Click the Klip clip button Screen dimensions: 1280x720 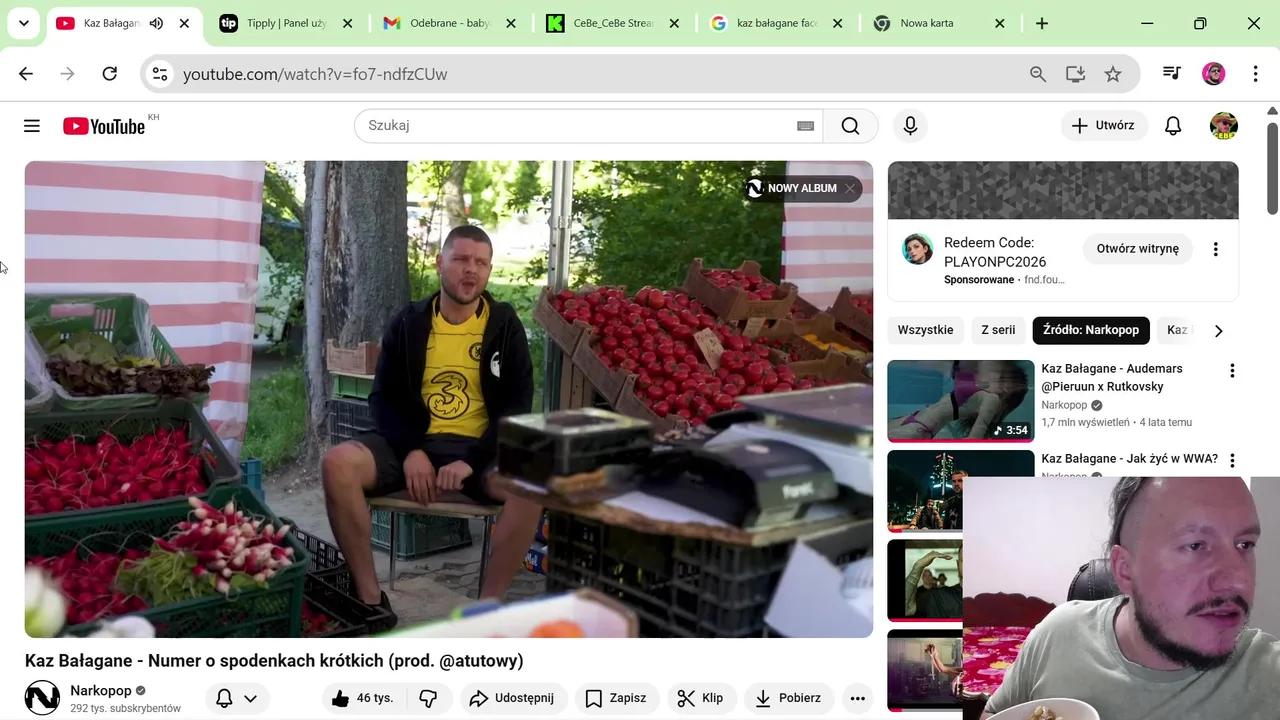click(x=700, y=698)
